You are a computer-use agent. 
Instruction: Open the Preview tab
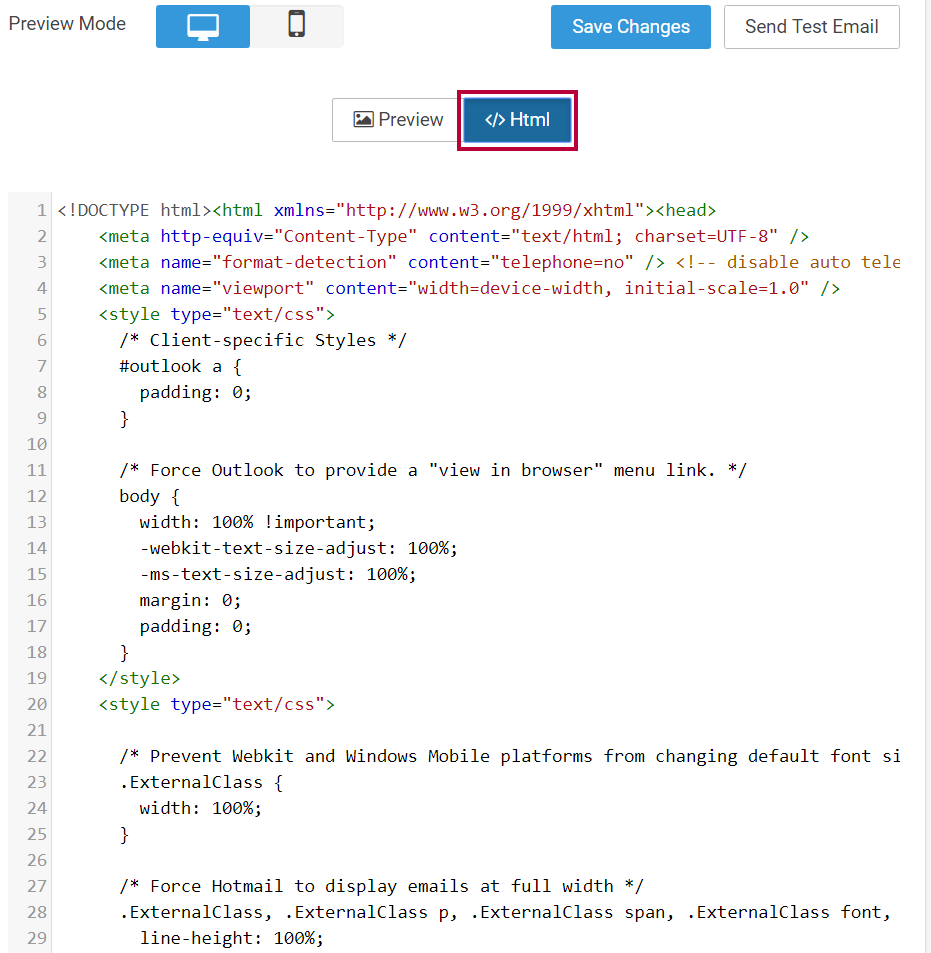[398, 120]
